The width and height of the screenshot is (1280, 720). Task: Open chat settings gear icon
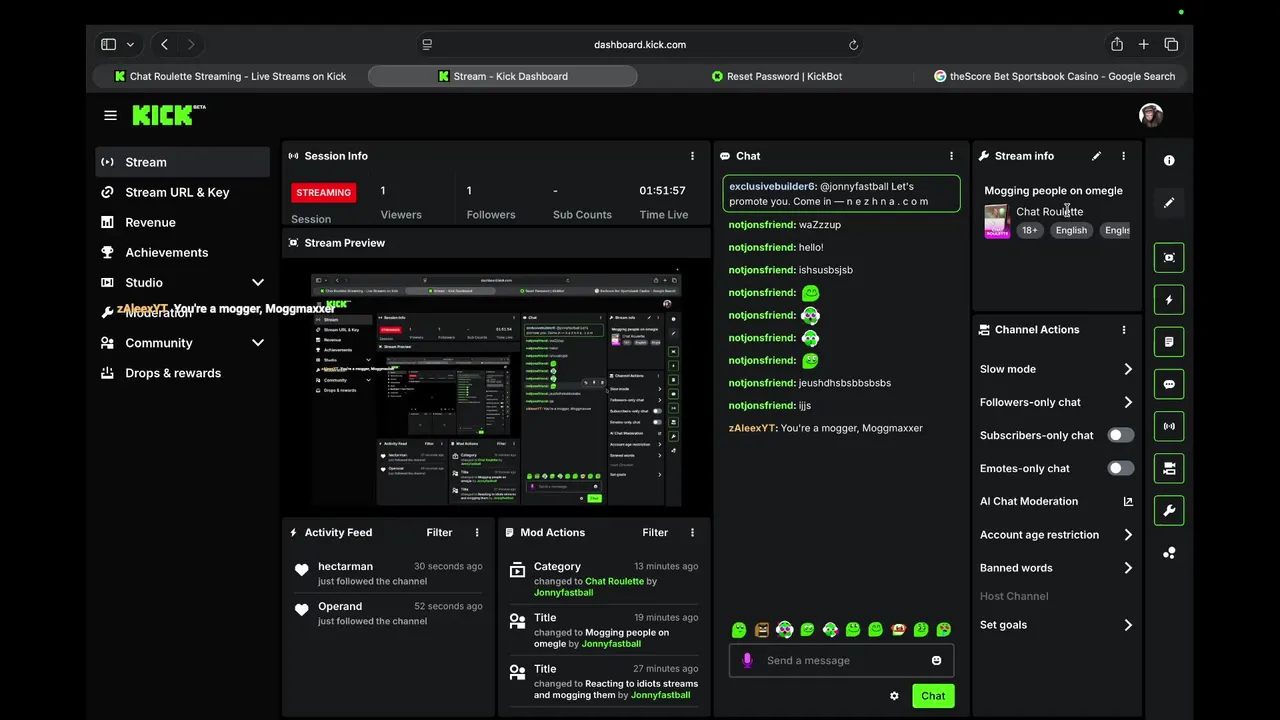(x=894, y=696)
